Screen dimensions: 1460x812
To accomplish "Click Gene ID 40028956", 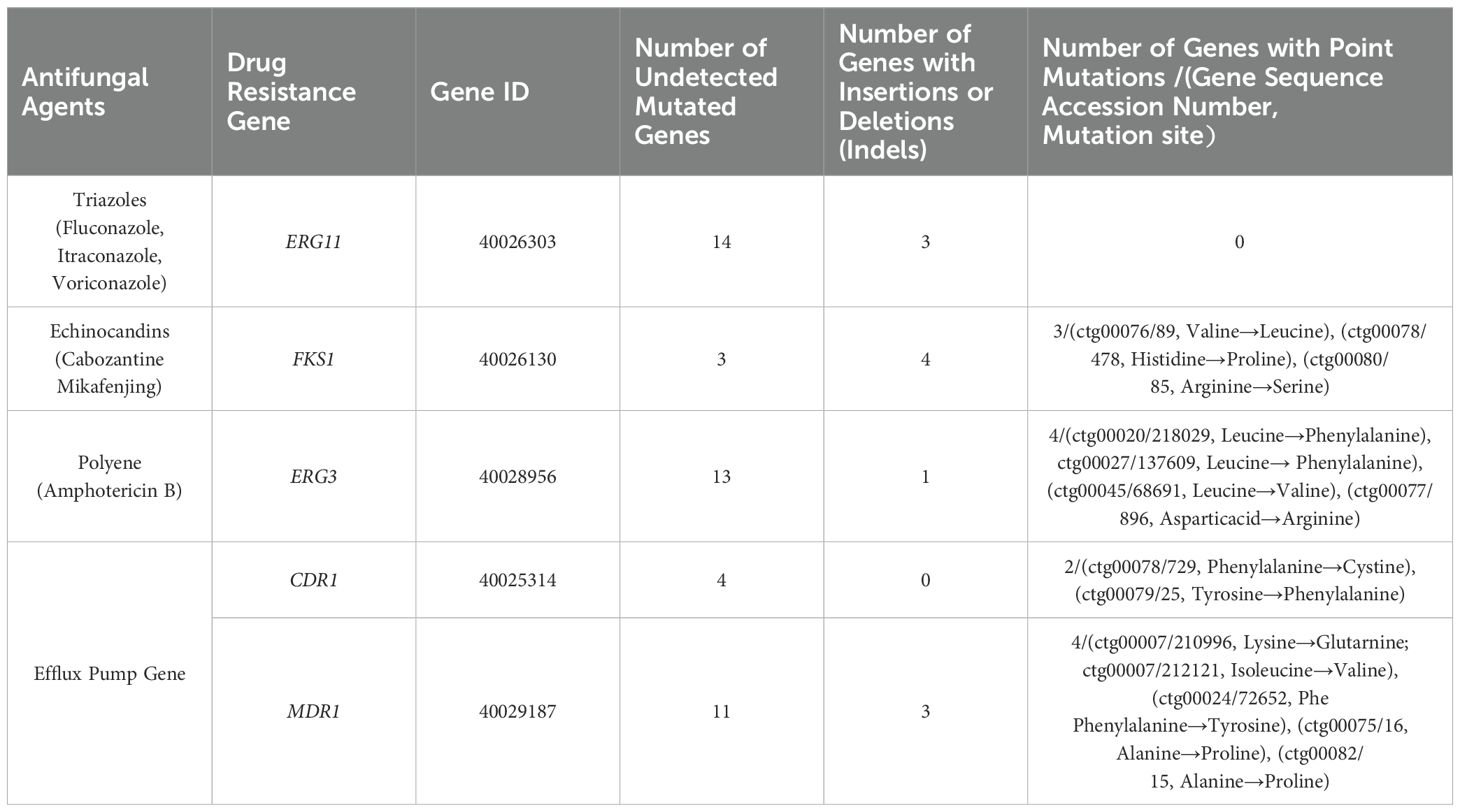I will click(517, 476).
